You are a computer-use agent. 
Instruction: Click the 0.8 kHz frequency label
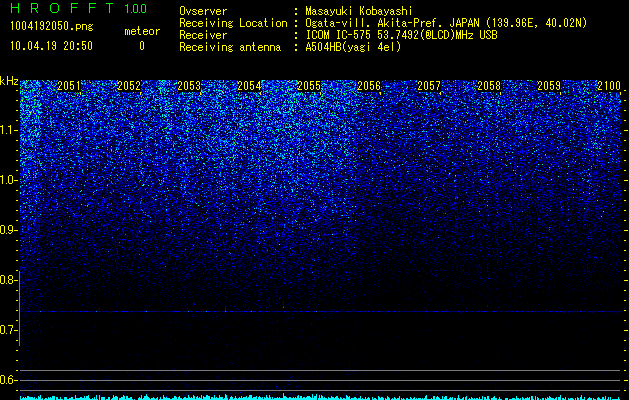(x=8, y=280)
